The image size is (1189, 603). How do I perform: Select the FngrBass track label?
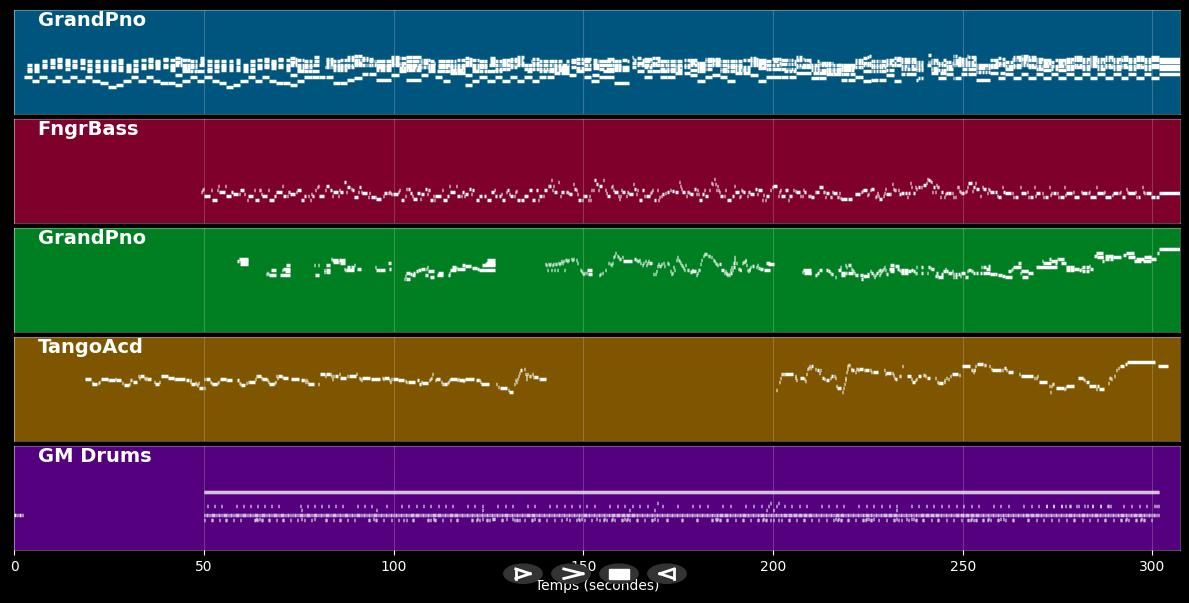click(88, 129)
